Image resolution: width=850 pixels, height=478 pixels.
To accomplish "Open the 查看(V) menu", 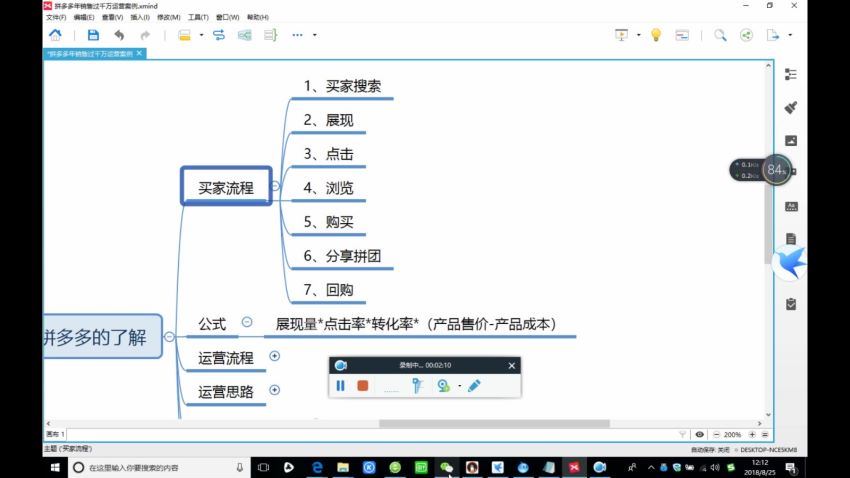I will pyautogui.click(x=112, y=17).
